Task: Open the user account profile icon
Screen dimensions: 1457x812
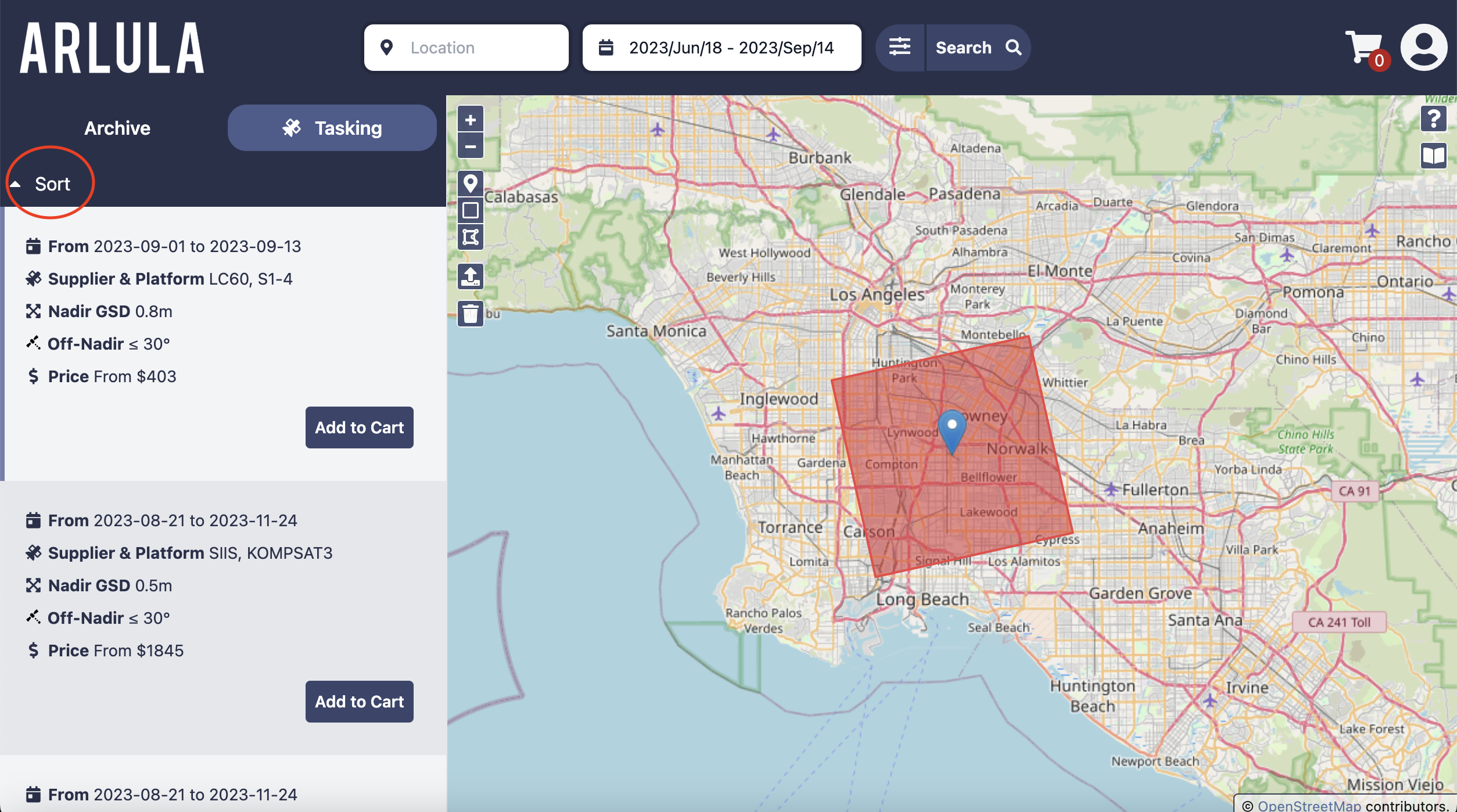Action: click(1423, 48)
